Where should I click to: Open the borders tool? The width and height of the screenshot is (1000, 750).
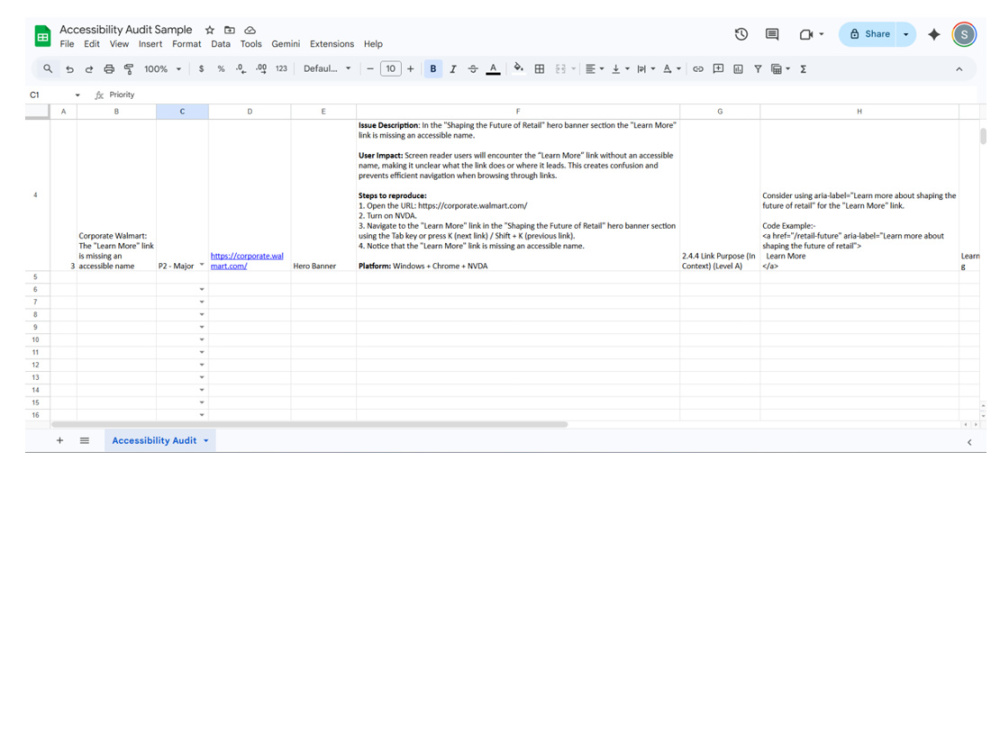pyautogui.click(x=540, y=69)
